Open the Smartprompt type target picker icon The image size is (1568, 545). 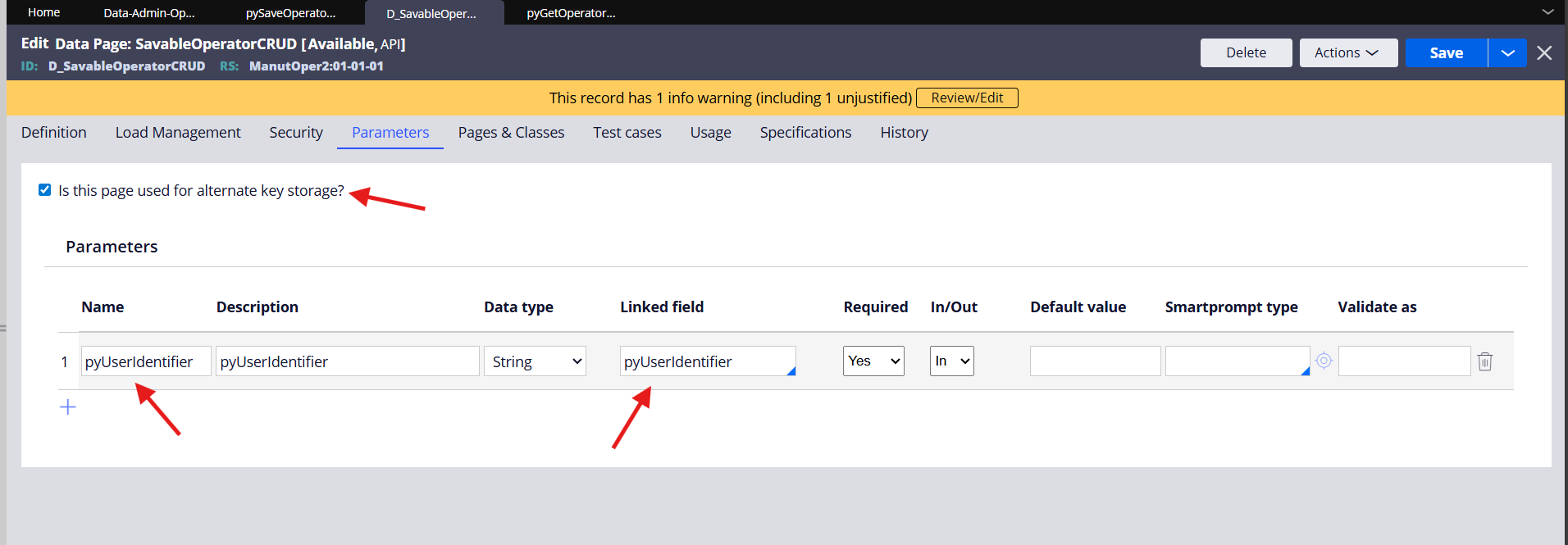[1324, 361]
